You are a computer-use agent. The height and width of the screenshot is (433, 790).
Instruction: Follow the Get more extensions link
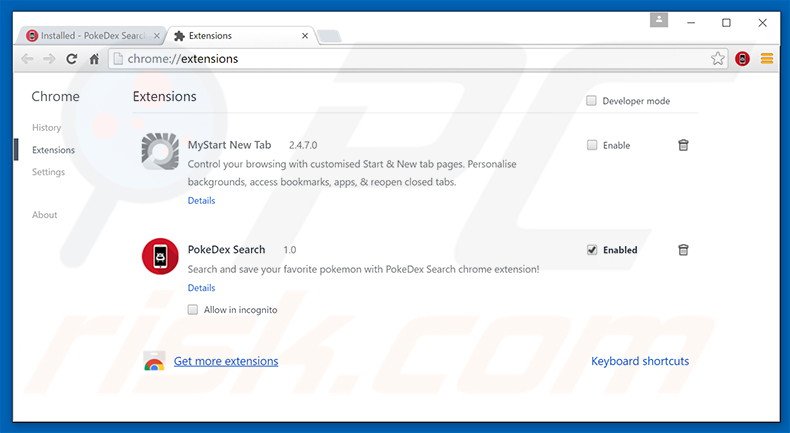(x=226, y=361)
